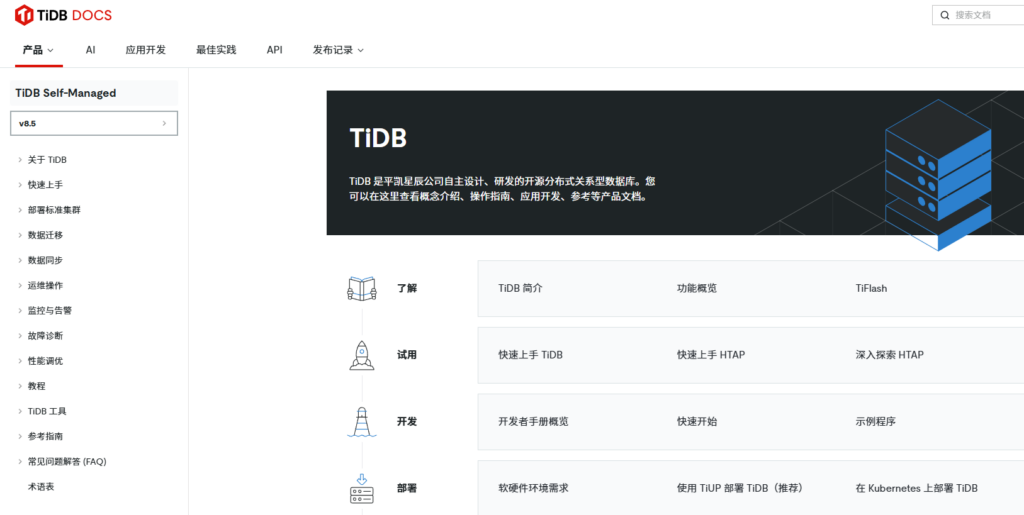Open the 产品 dropdown menu
This screenshot has width=1024, height=515.
pos(38,50)
